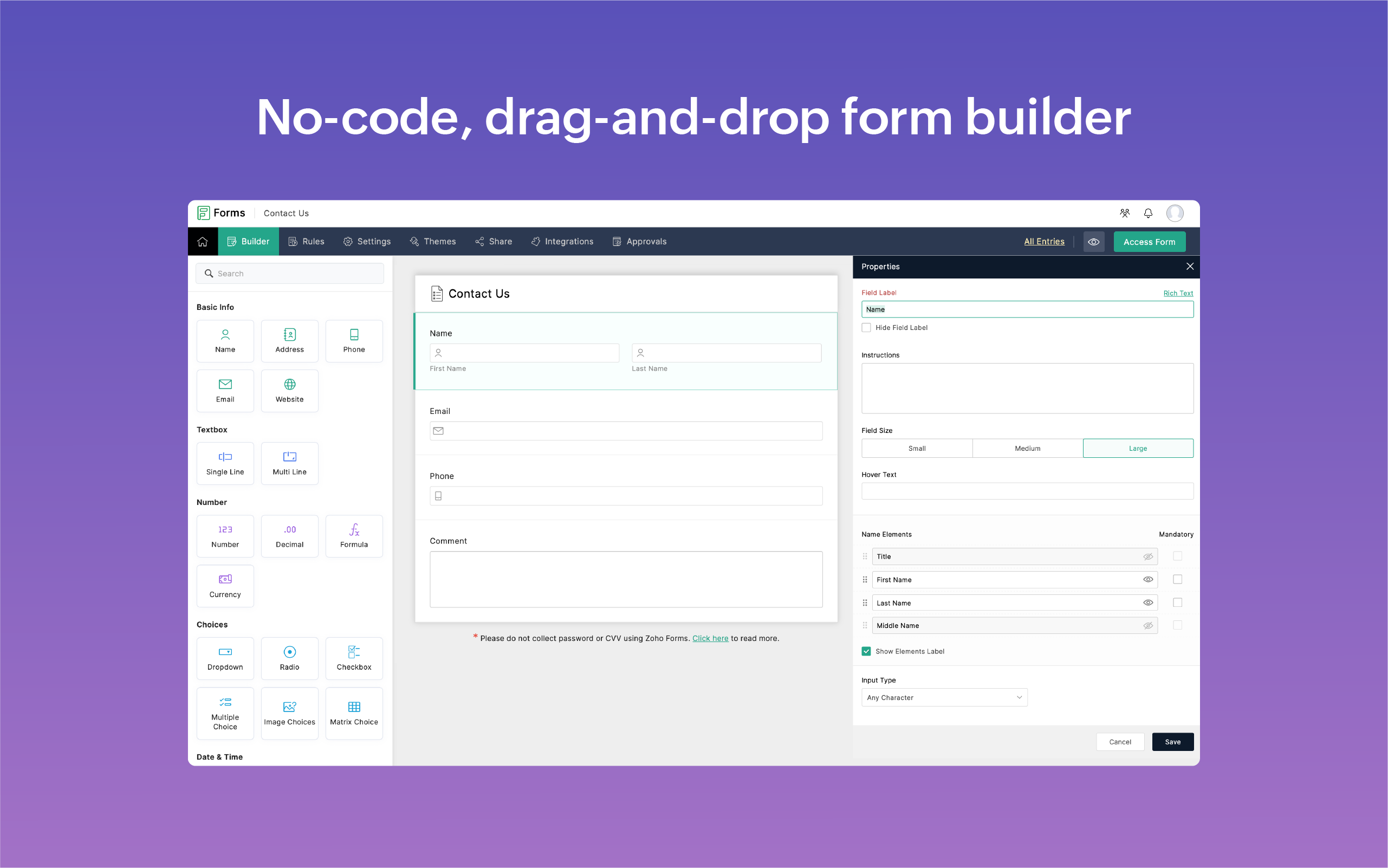Enable the Hide Field Label checkbox
The width and height of the screenshot is (1388, 868).
(x=866, y=328)
